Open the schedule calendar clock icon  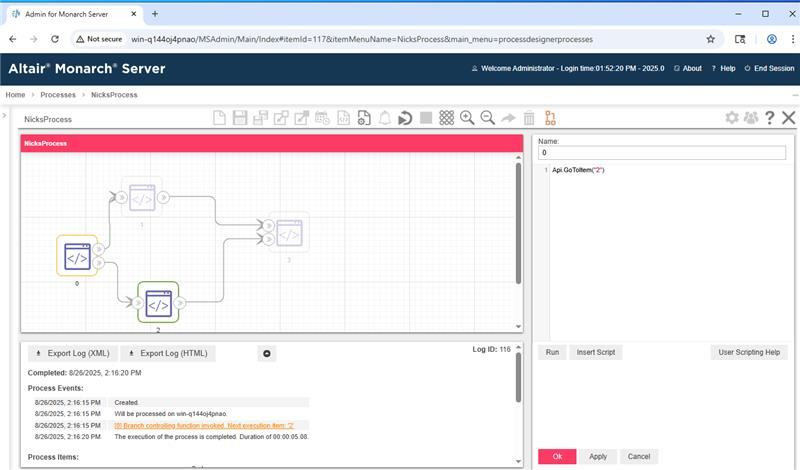(x=322, y=118)
